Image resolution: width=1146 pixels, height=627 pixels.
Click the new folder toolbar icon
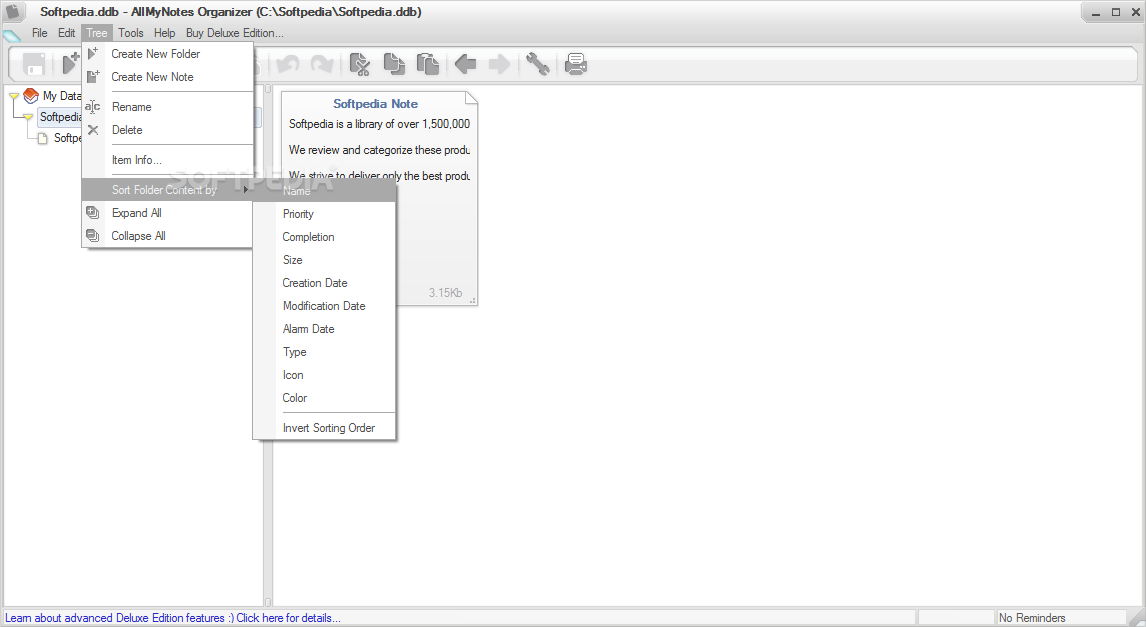[71, 64]
